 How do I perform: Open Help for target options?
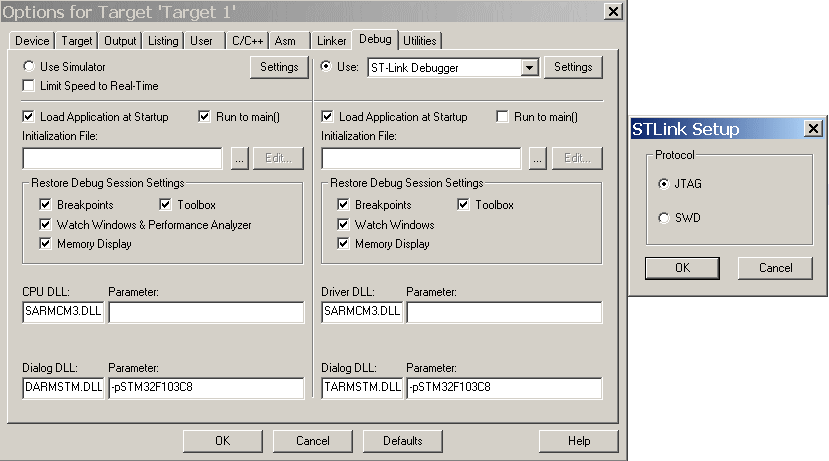[x=579, y=441]
